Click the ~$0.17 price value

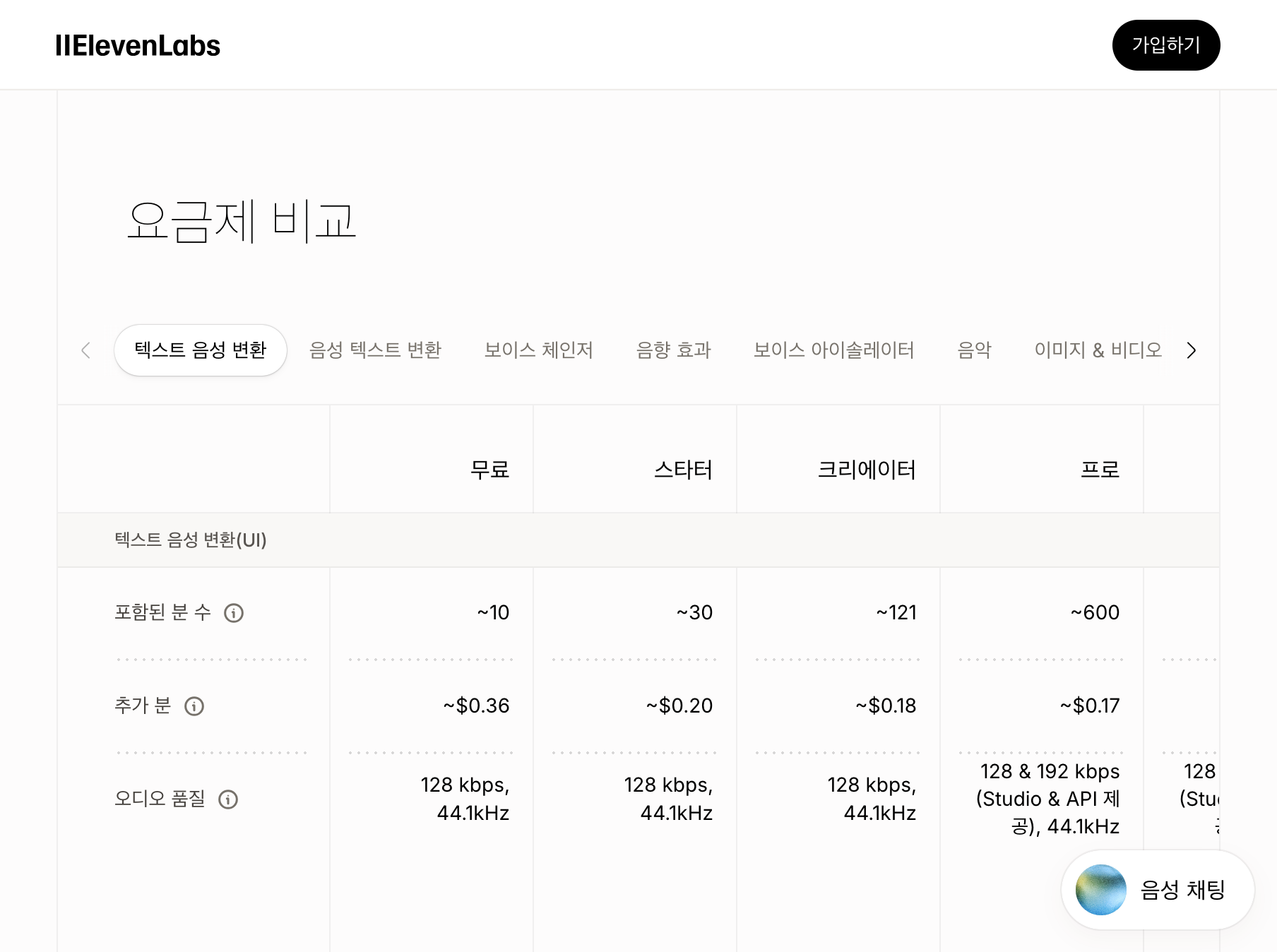(1090, 706)
